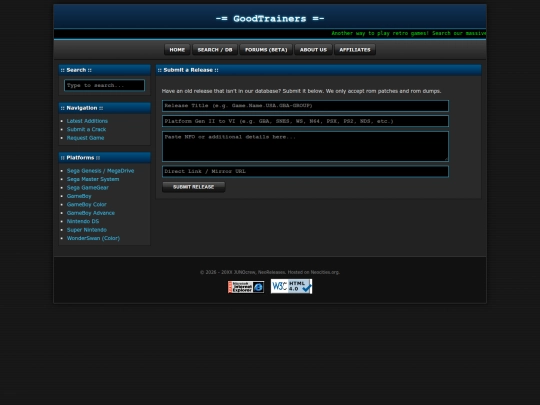Click the ':: Submit a Release ::' header

coord(318,70)
